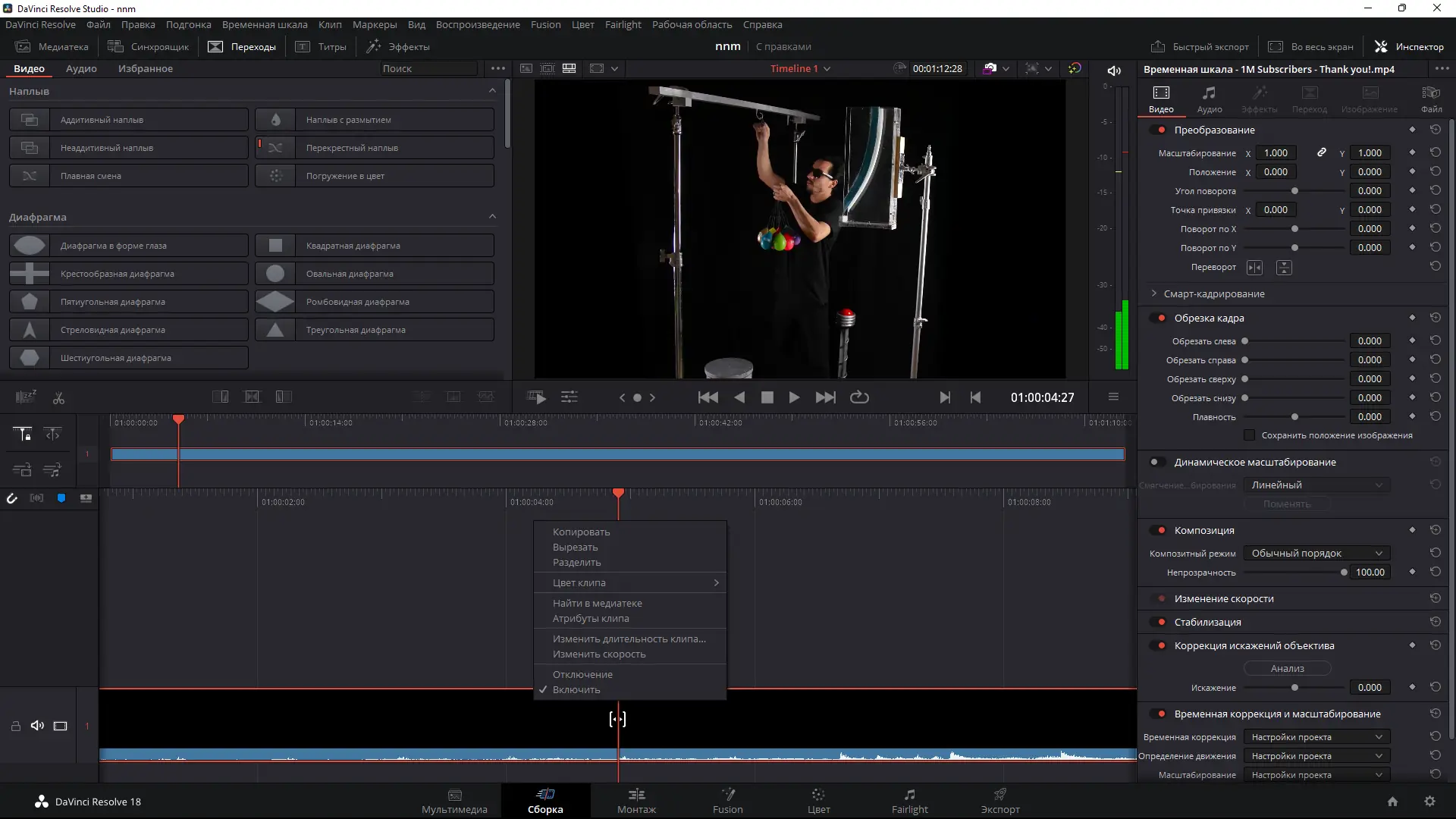Click the Анализ button

coord(1287,668)
